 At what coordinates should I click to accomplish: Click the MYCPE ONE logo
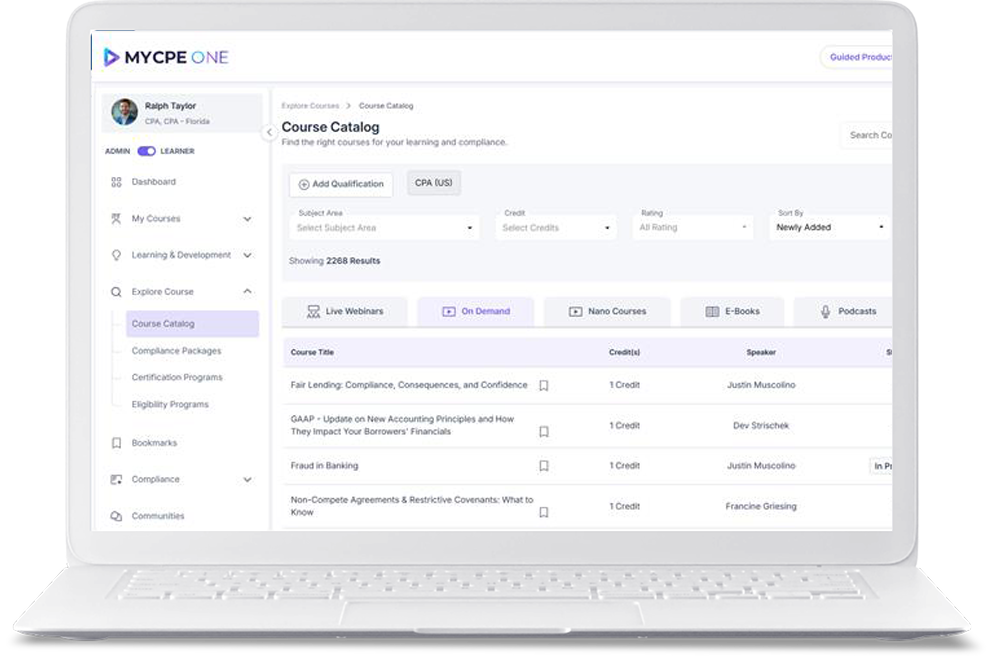coord(166,58)
